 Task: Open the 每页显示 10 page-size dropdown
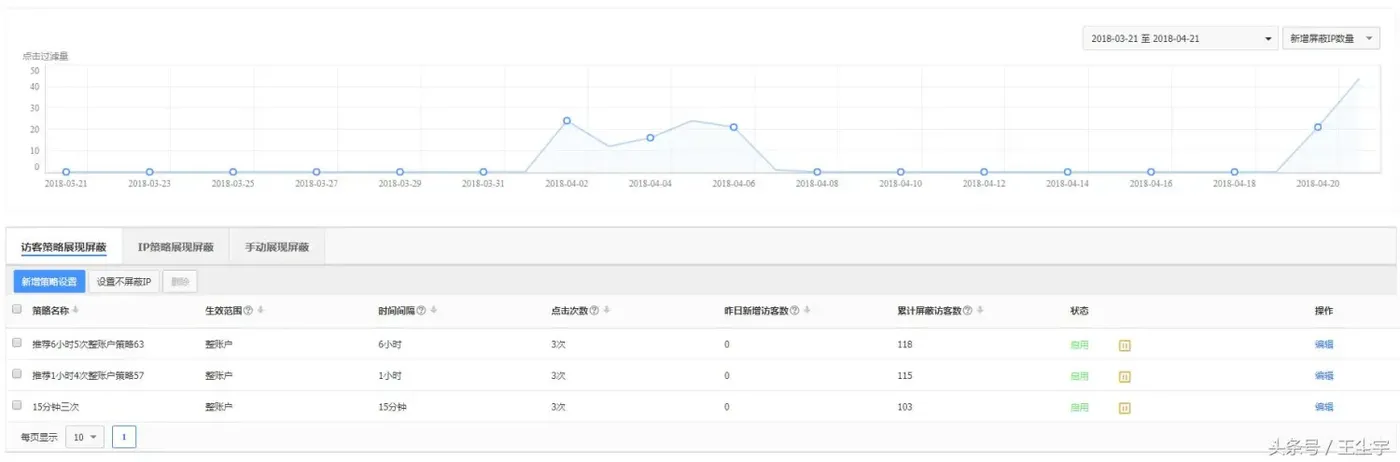point(84,437)
